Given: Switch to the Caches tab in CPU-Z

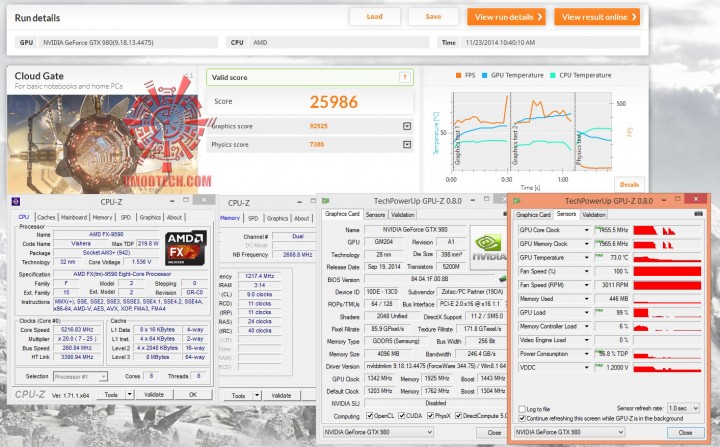Looking at the screenshot, I should coord(46,217).
